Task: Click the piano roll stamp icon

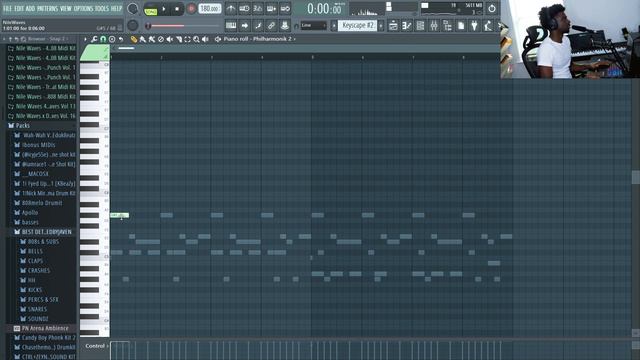Action: (x=112, y=39)
